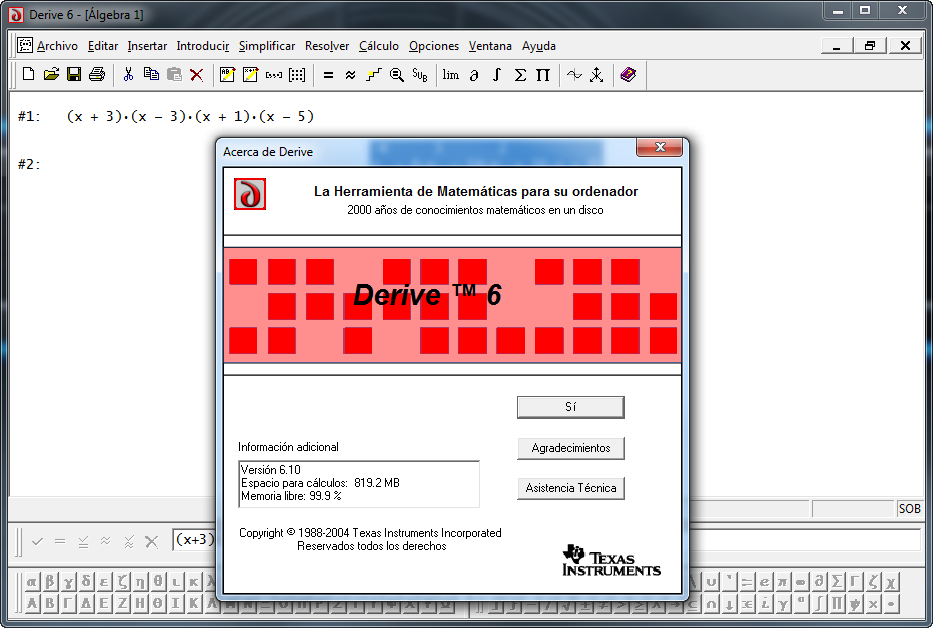Close the Acerca de Derive dialog
The image size is (933, 628).
tap(660, 148)
